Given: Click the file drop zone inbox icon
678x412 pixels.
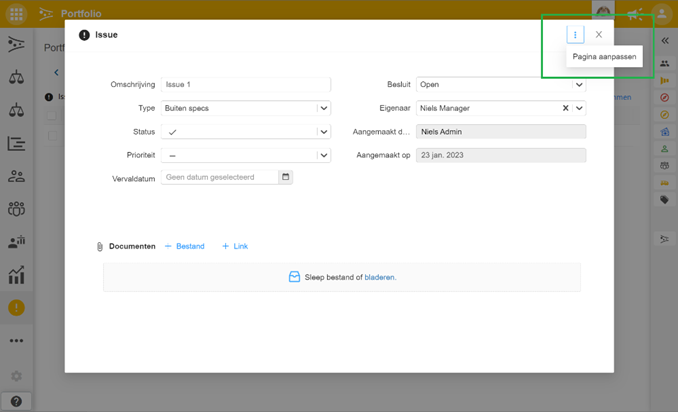Looking at the screenshot, I should click(x=294, y=277).
